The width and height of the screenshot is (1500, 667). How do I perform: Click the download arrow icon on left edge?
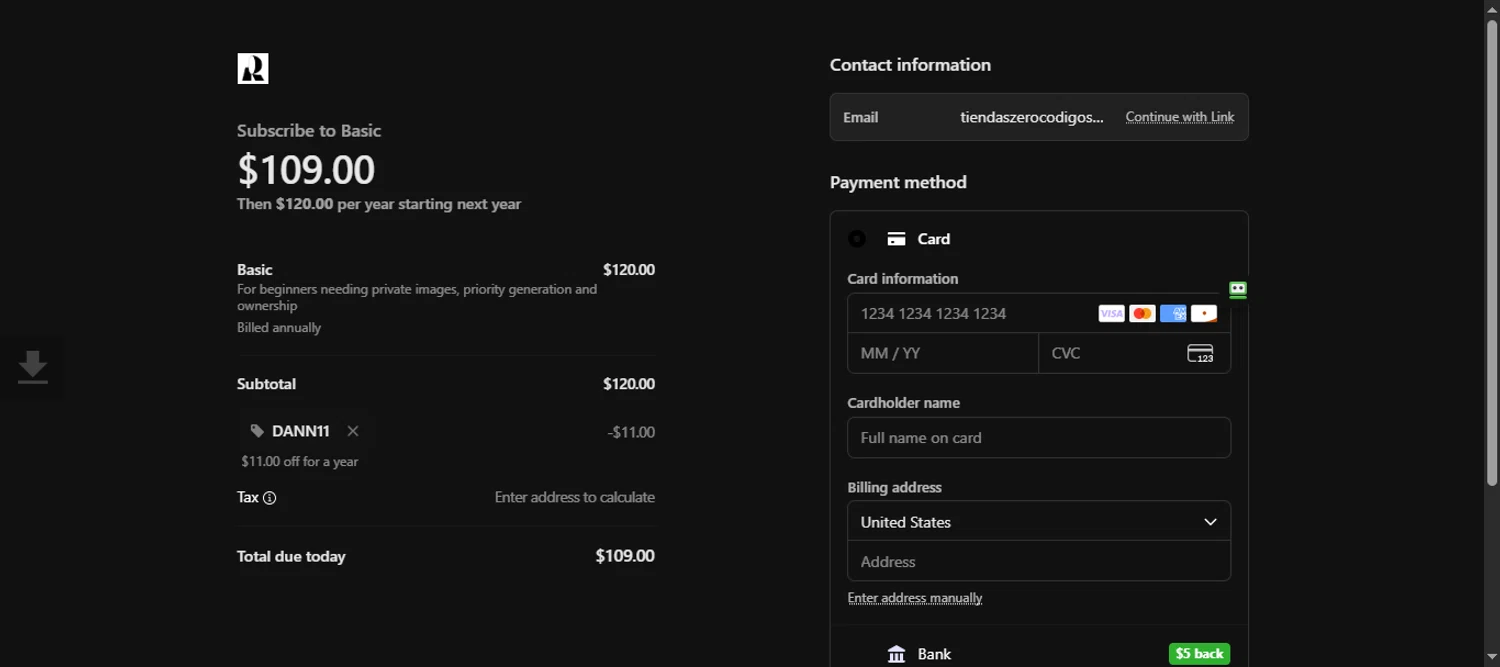(33, 367)
